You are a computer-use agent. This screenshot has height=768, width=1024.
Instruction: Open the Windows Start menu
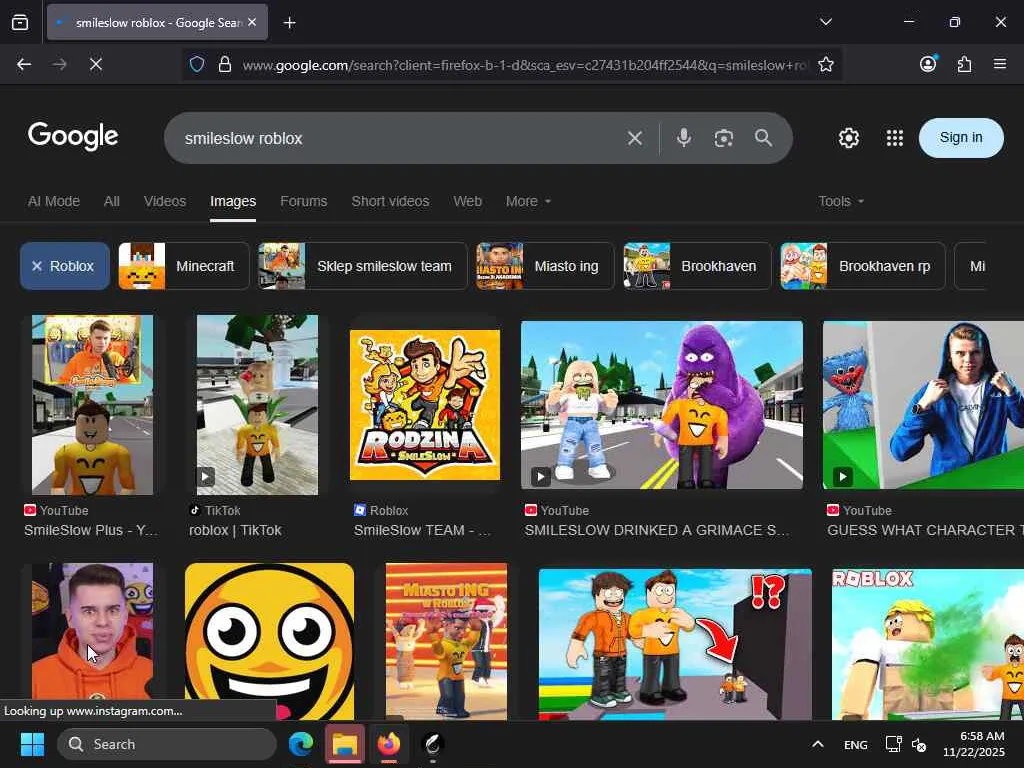click(x=32, y=744)
